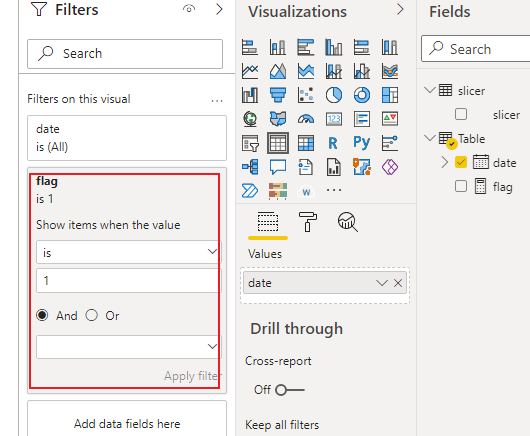
Task: Select the Table visual icon
Action: click(x=278, y=143)
